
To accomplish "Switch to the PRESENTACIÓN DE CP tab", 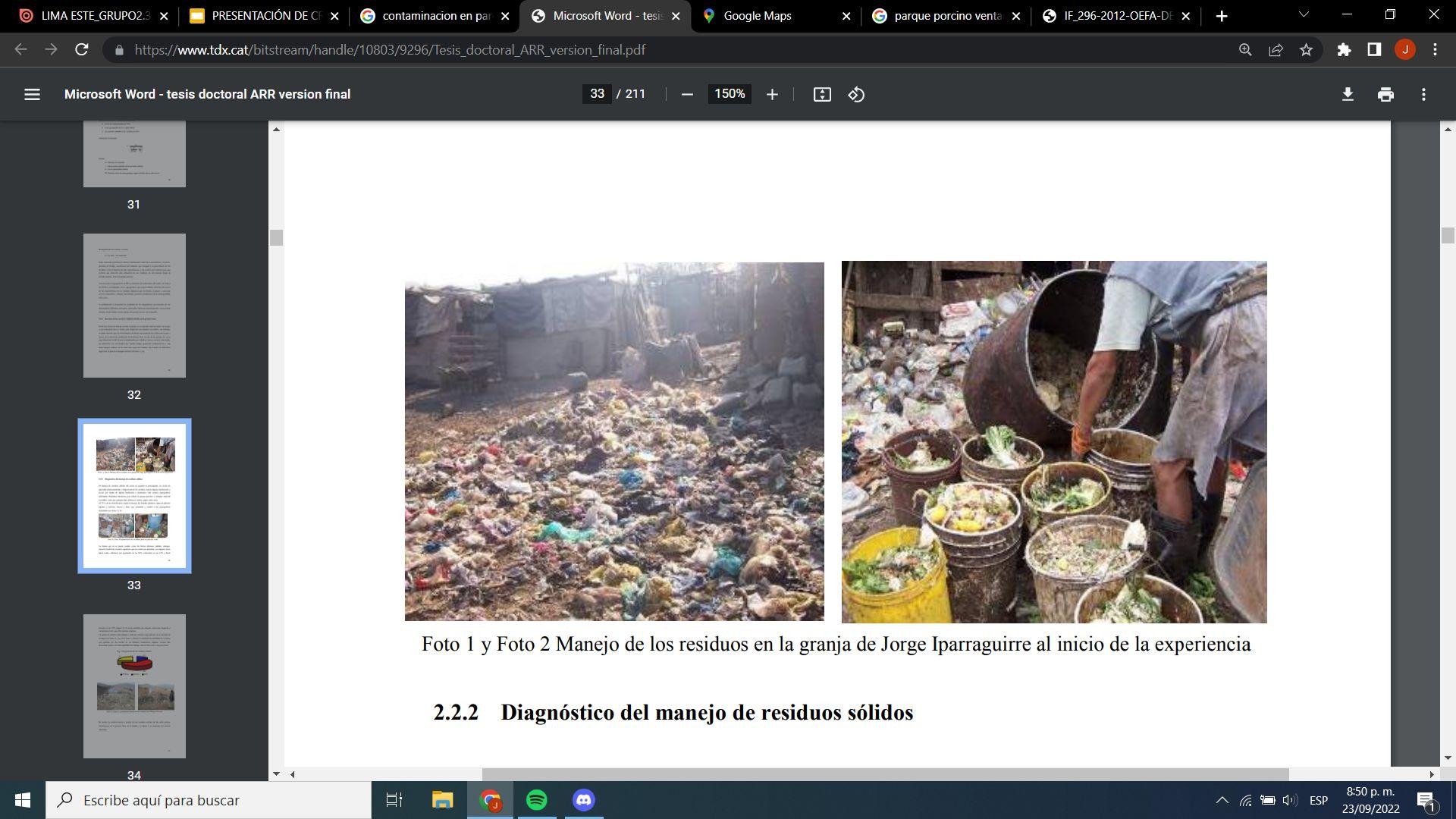I will coord(264,16).
